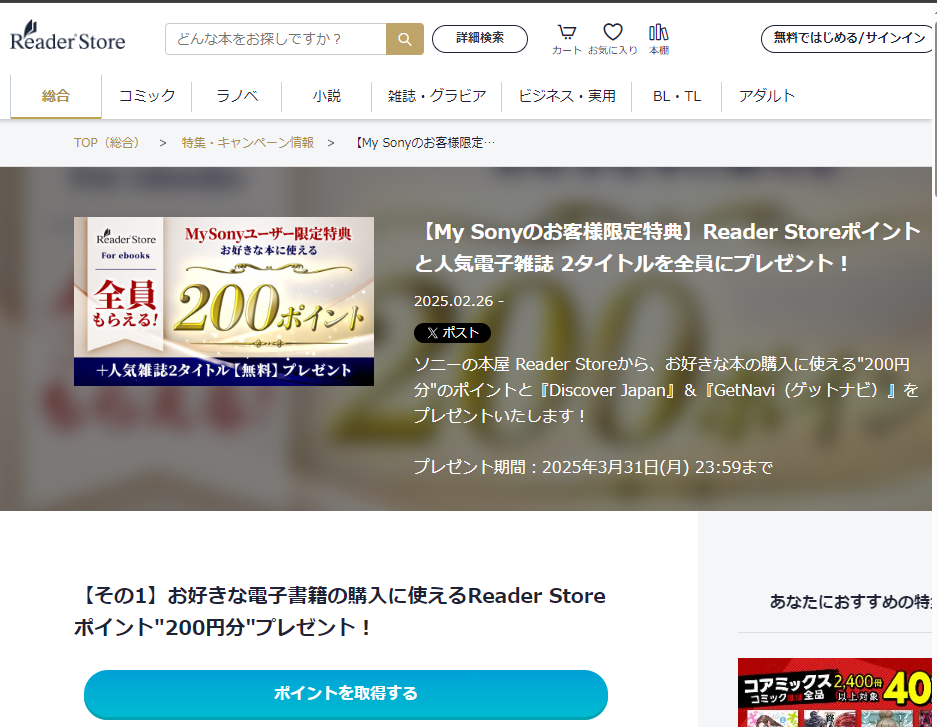Click the ポイントを取得する button
The height and width of the screenshot is (727, 937).
click(x=346, y=694)
